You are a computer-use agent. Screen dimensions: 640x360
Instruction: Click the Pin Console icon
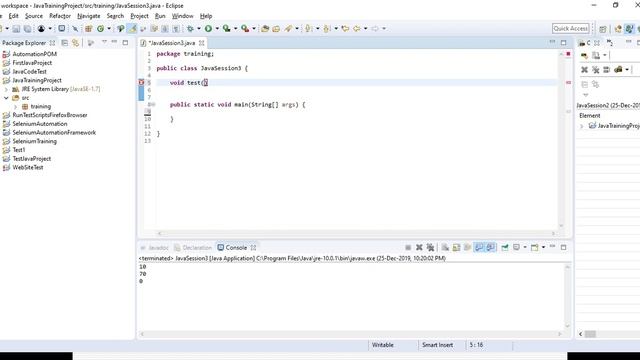(505, 247)
